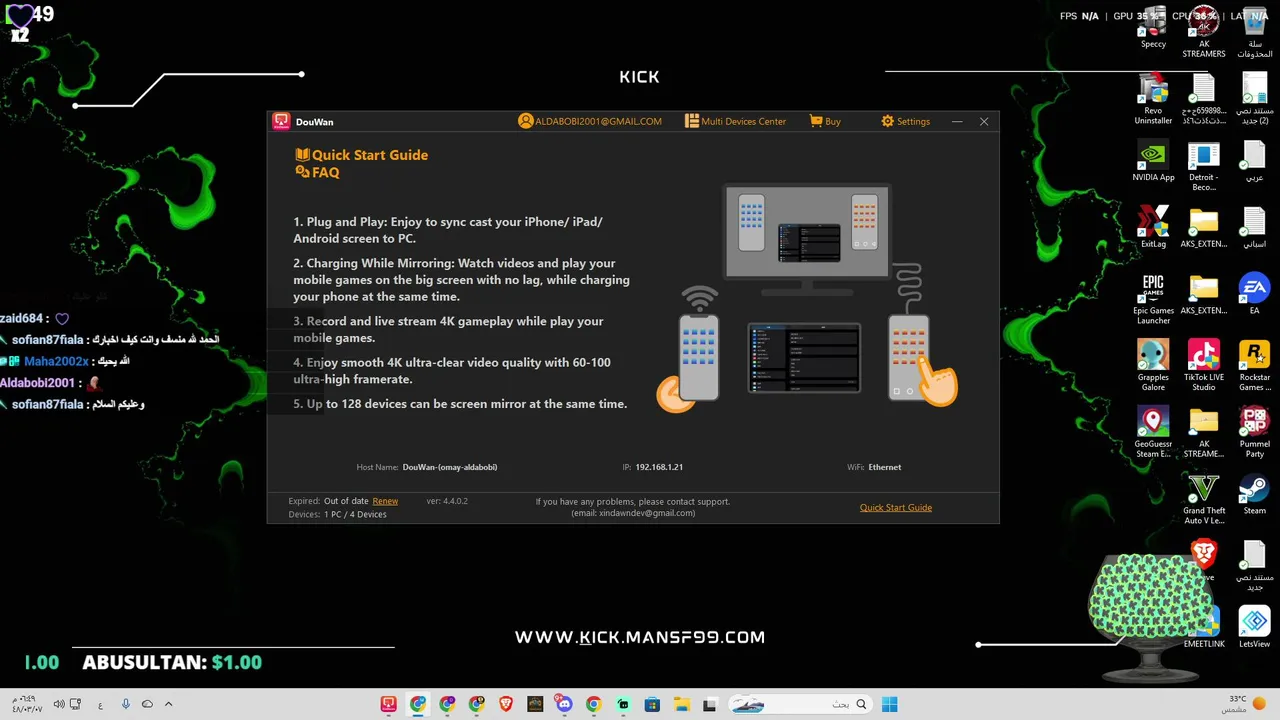Select the ExitLag desktop shortcut

click(1153, 227)
